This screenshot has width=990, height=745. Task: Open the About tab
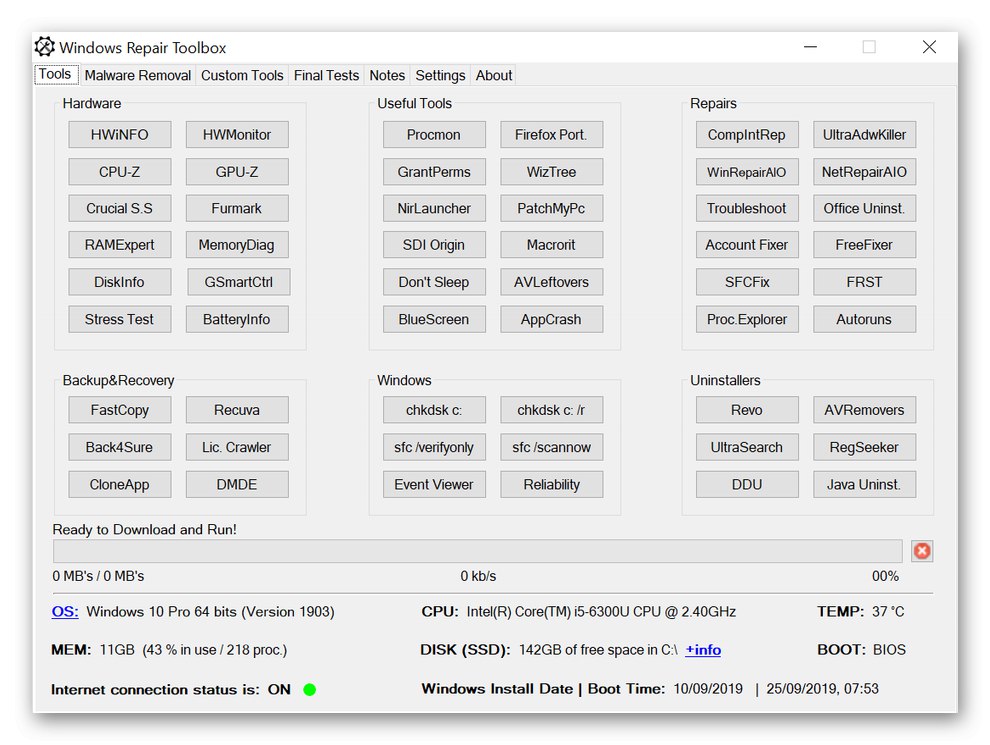[494, 75]
